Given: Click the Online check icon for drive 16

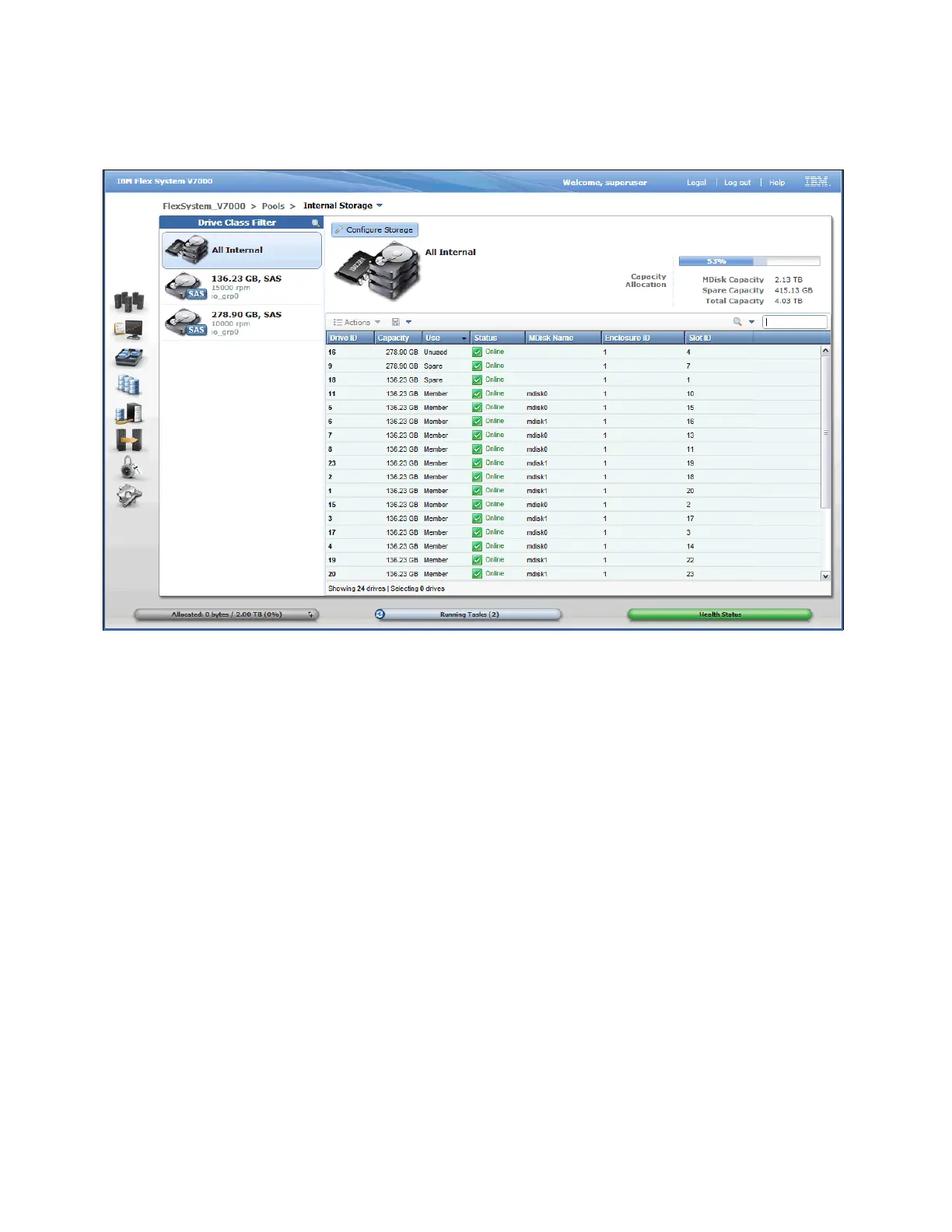Looking at the screenshot, I should (x=478, y=352).
